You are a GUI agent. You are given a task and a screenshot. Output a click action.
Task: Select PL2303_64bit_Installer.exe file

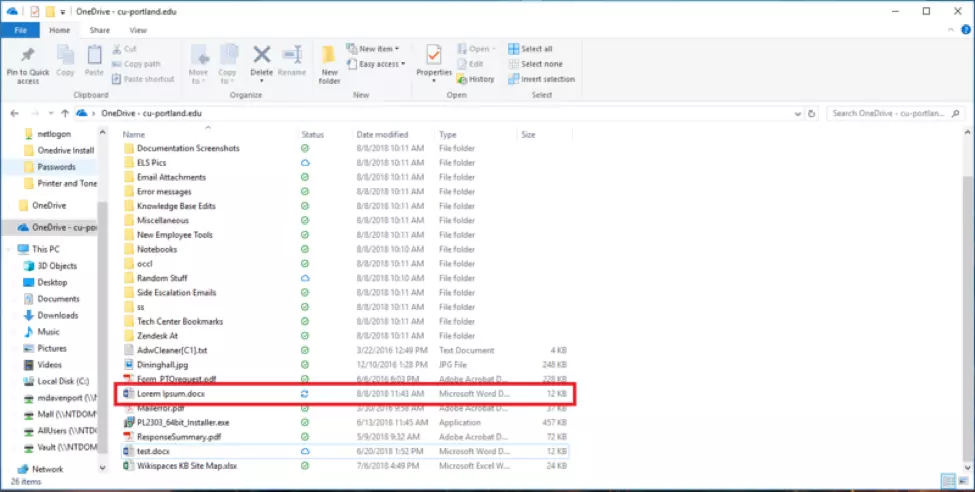[344, 422]
